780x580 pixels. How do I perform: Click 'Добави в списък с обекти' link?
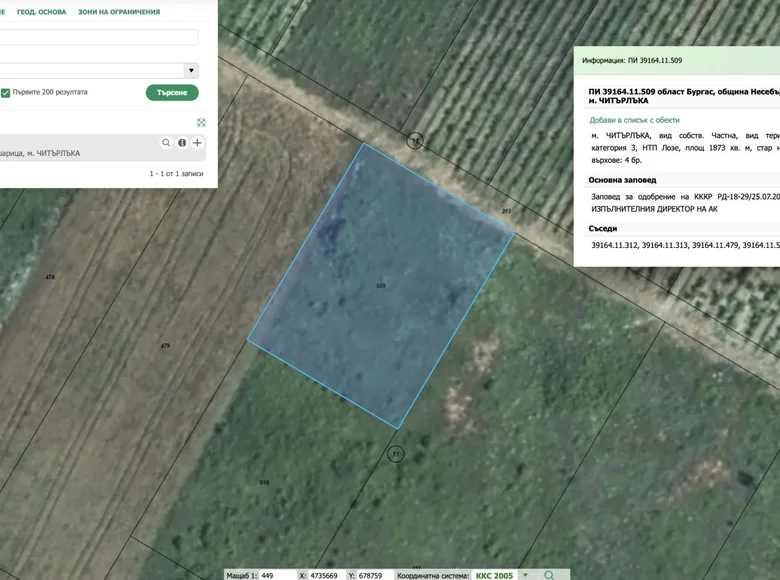pos(634,120)
